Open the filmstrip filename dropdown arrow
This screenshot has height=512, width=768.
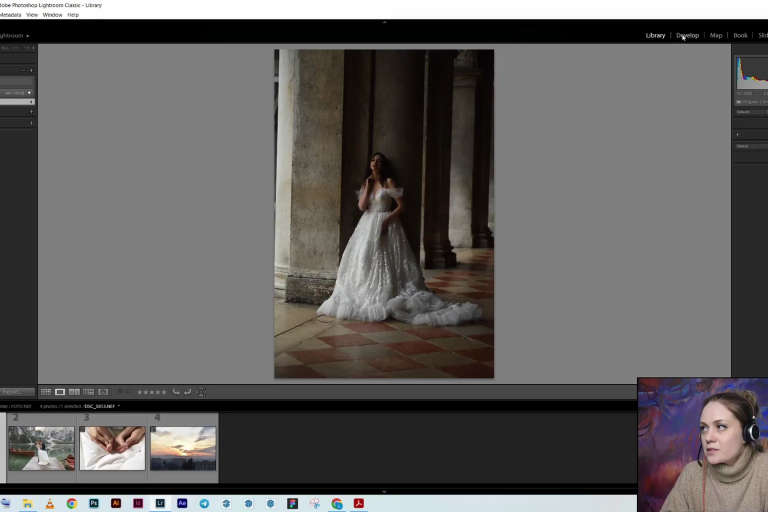[119, 406]
